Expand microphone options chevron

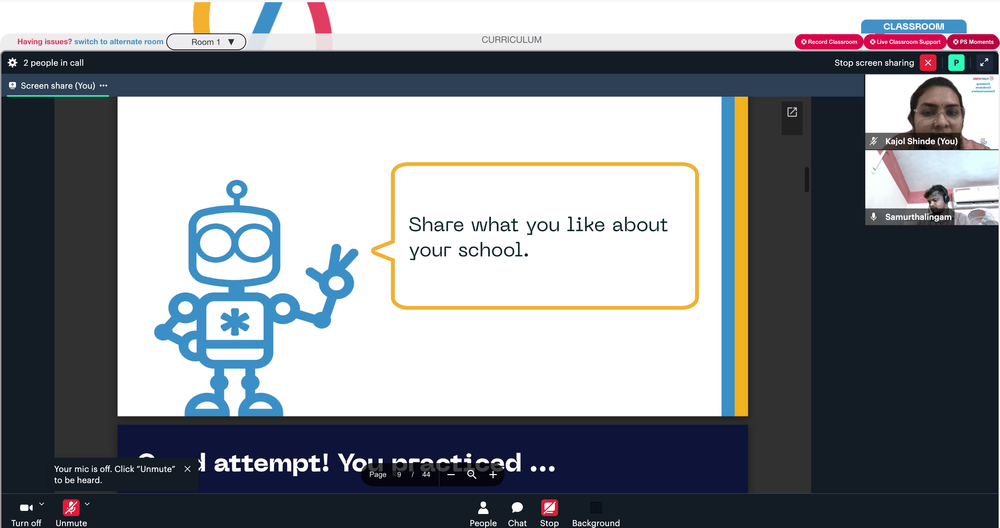pos(87,504)
